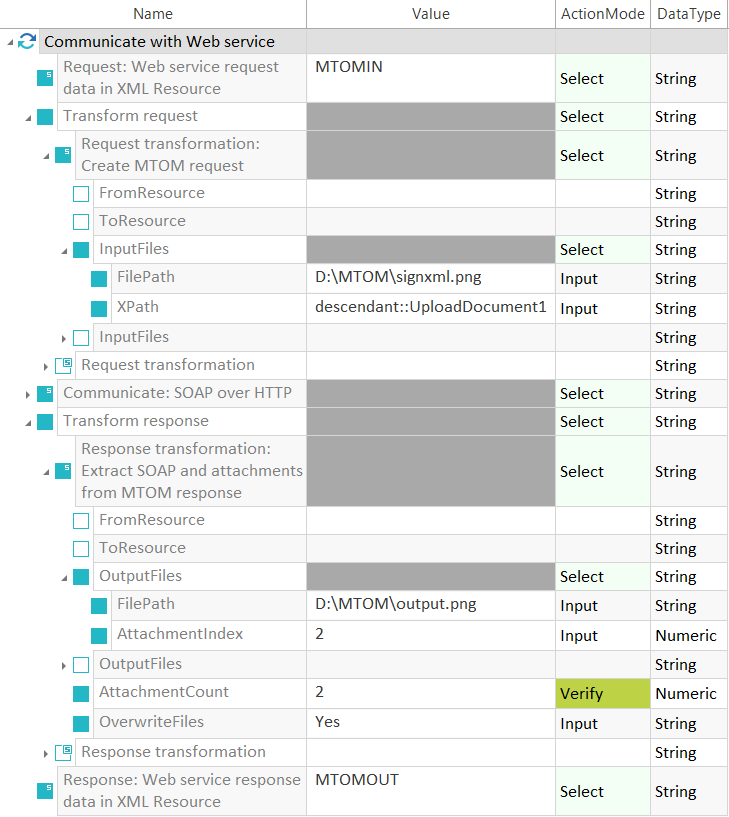Click the ActionMode column header
The height and width of the screenshot is (817, 729).
[602, 14]
